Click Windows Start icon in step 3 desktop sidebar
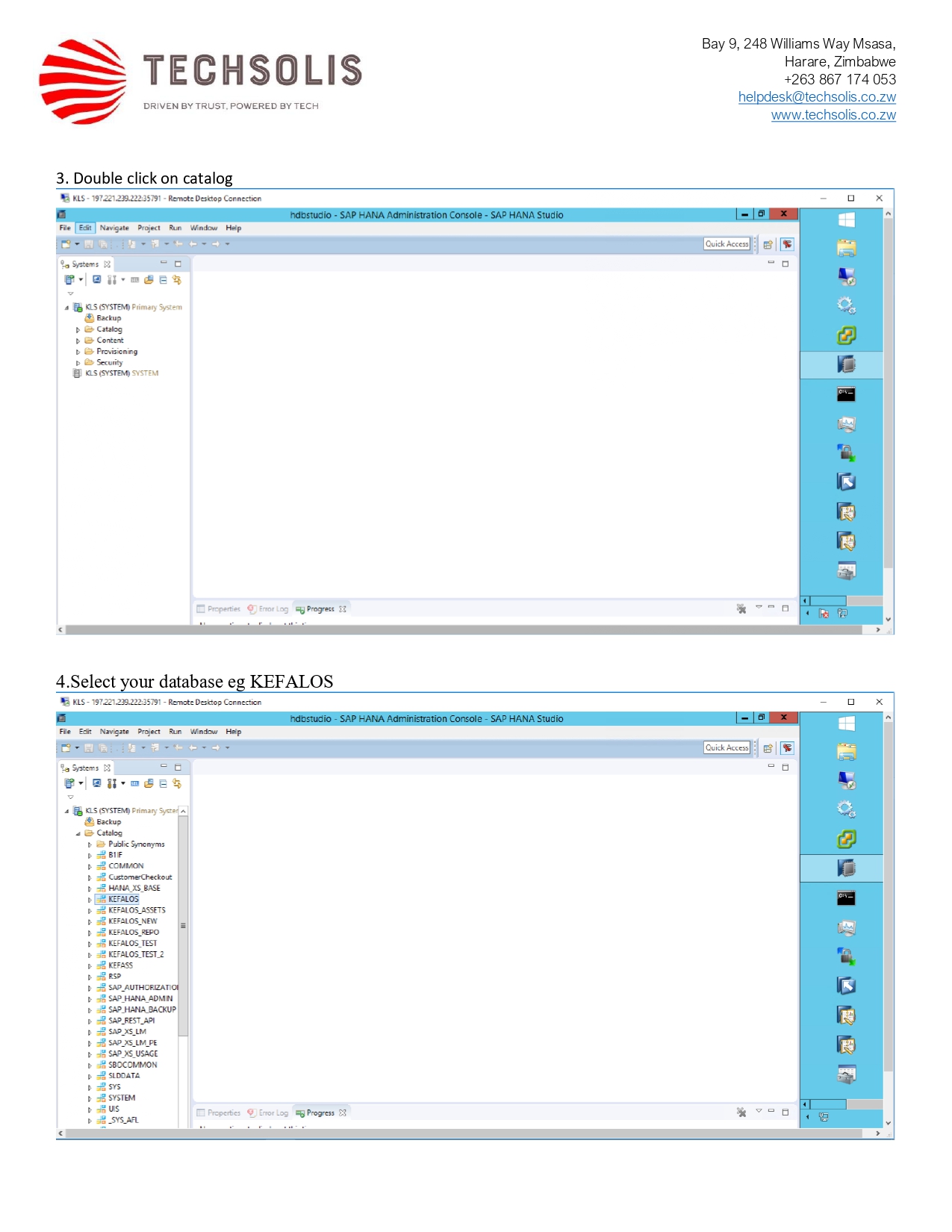This screenshot has width=952, height=1232. 846,220
